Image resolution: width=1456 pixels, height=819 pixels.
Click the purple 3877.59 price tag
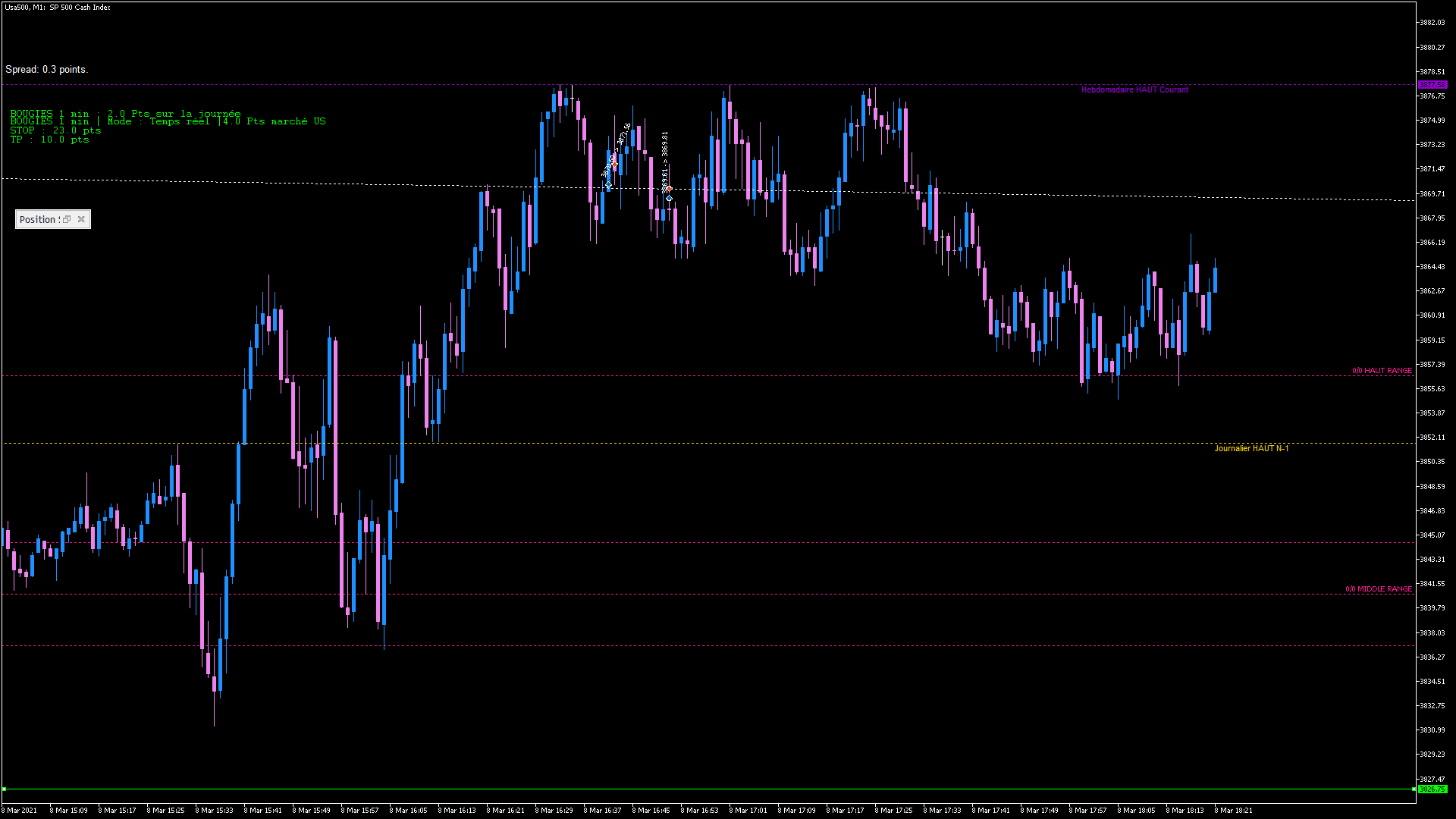(1432, 85)
